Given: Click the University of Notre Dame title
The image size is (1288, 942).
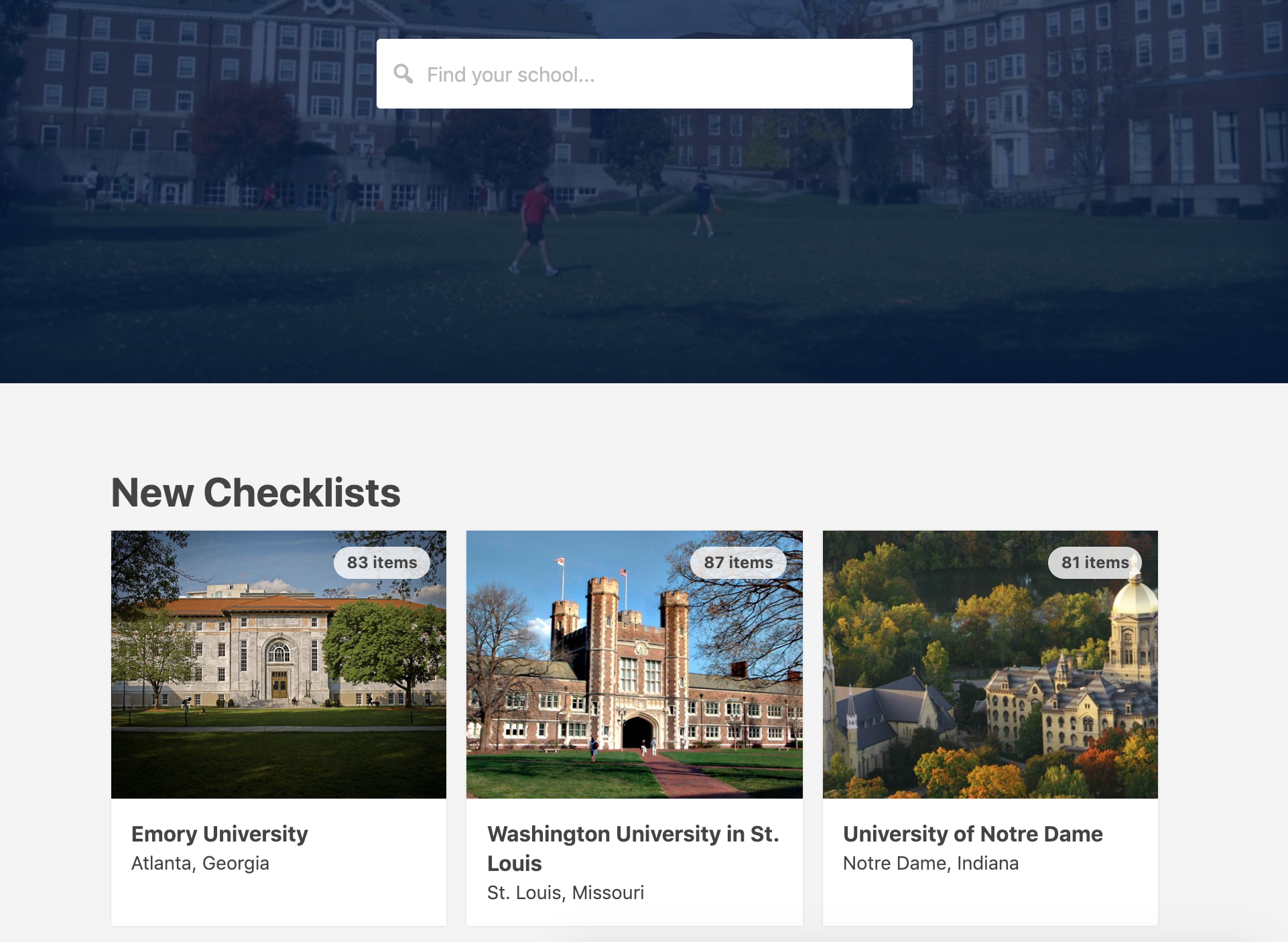Looking at the screenshot, I should (972, 834).
